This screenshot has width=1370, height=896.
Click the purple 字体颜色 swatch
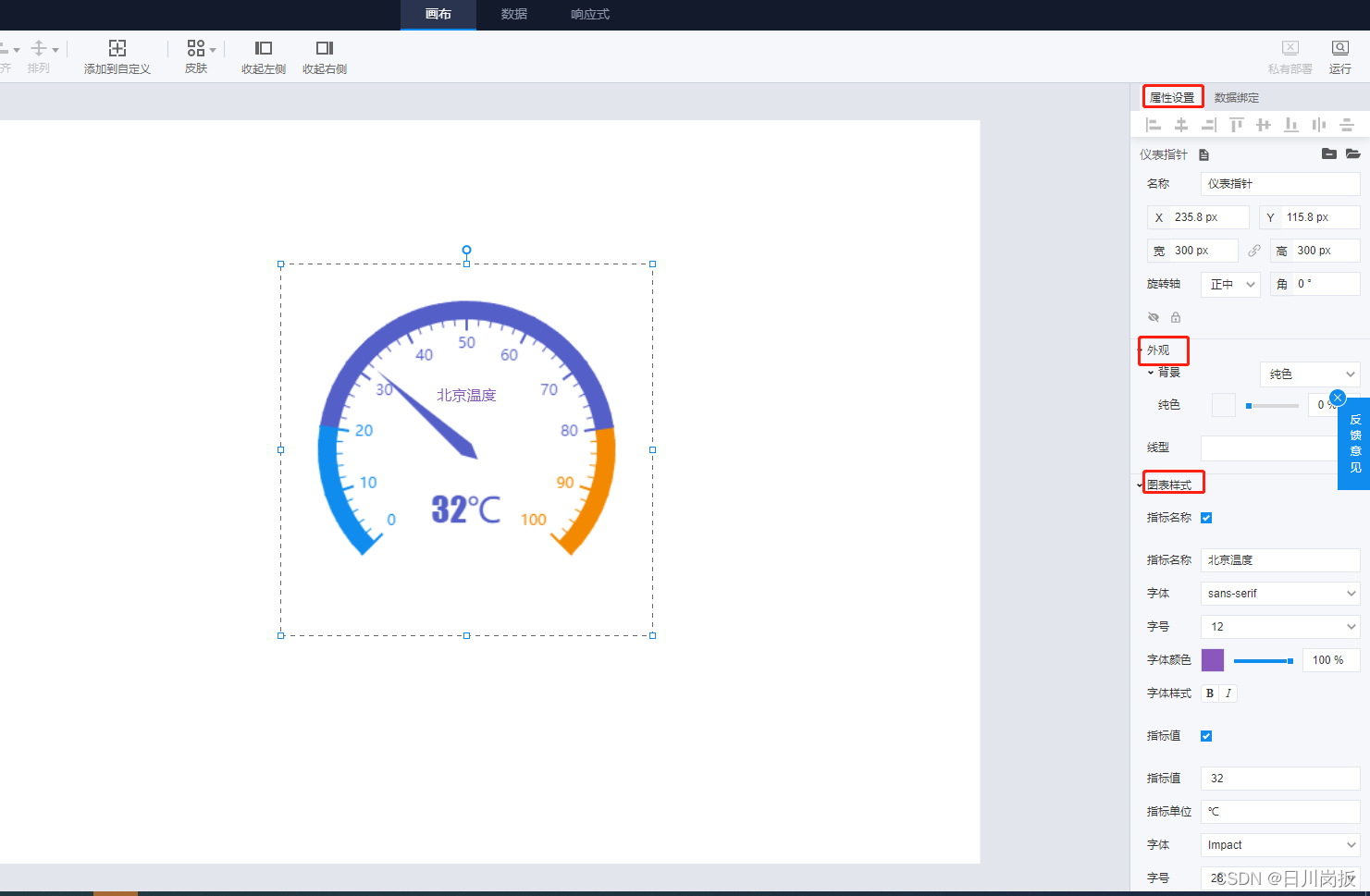(1213, 660)
